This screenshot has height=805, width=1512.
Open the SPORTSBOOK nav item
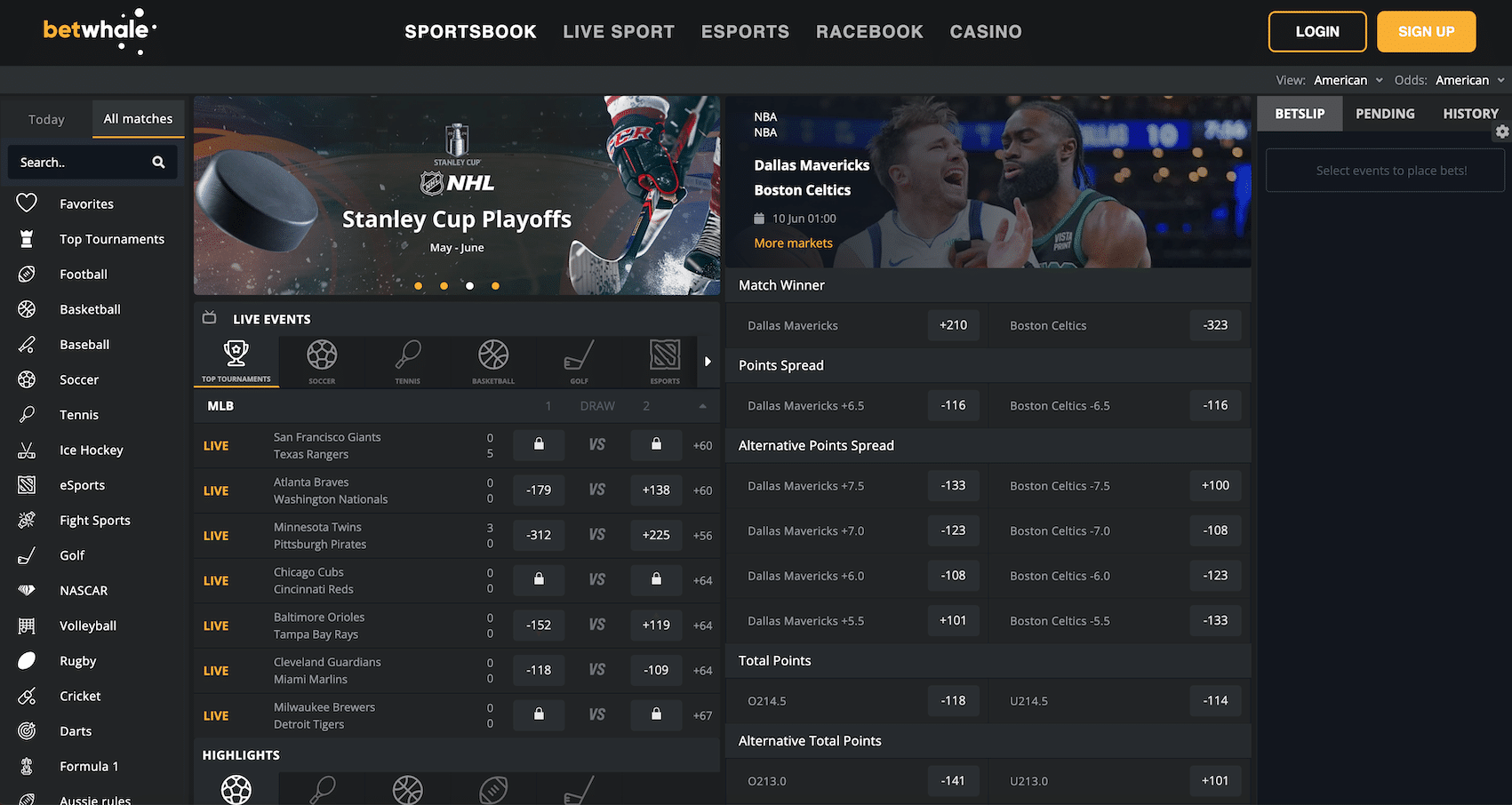470,32
